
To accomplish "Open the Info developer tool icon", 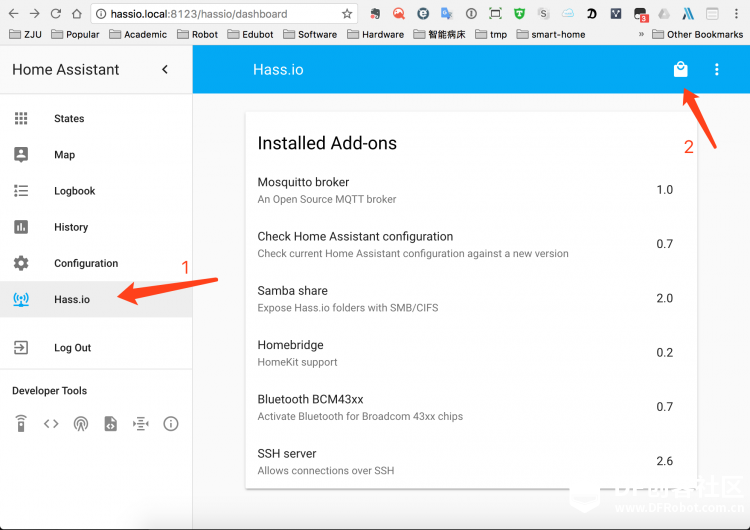I will pyautogui.click(x=171, y=423).
